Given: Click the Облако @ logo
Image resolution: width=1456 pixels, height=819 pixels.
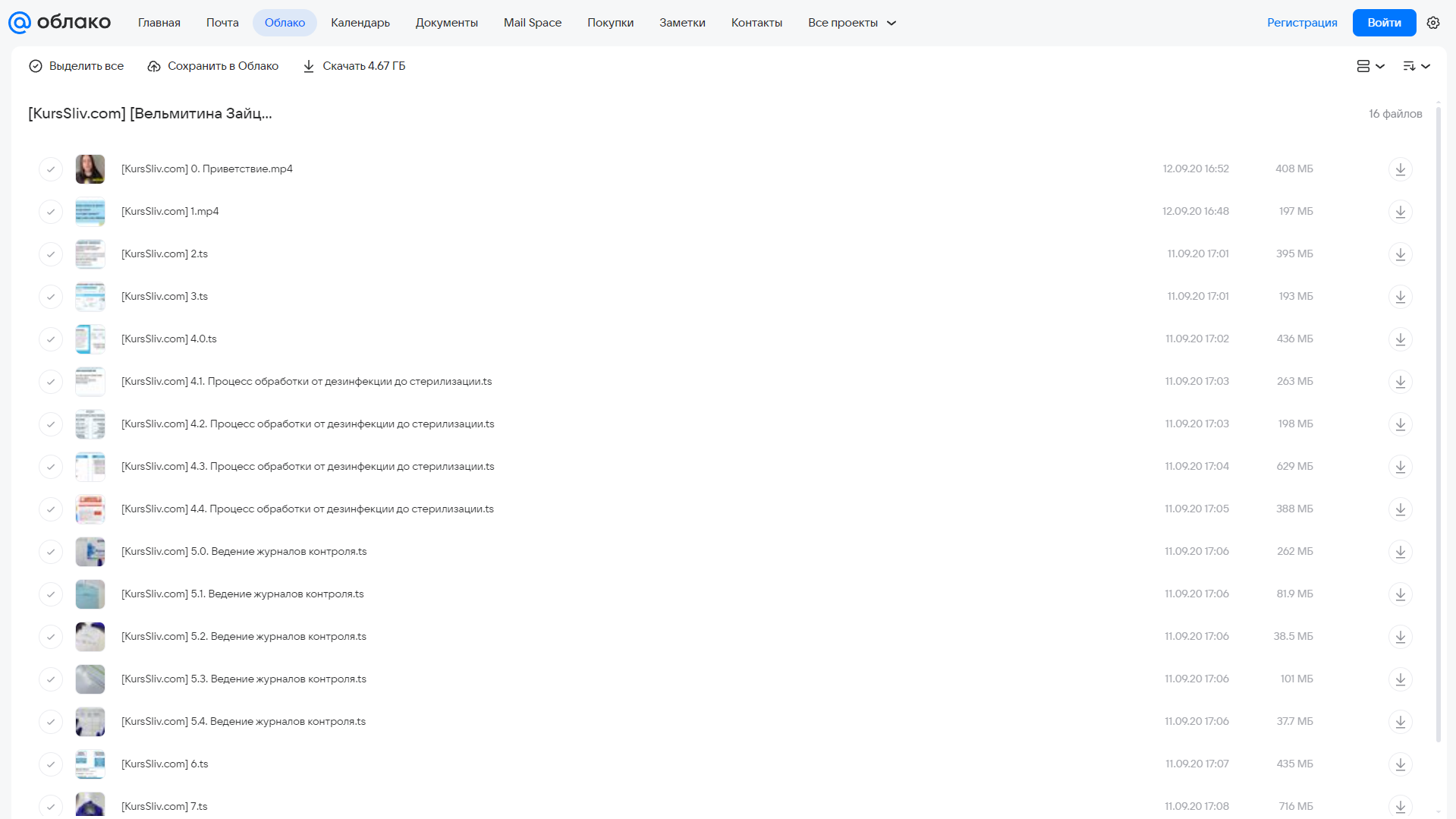Looking at the screenshot, I should (59, 23).
